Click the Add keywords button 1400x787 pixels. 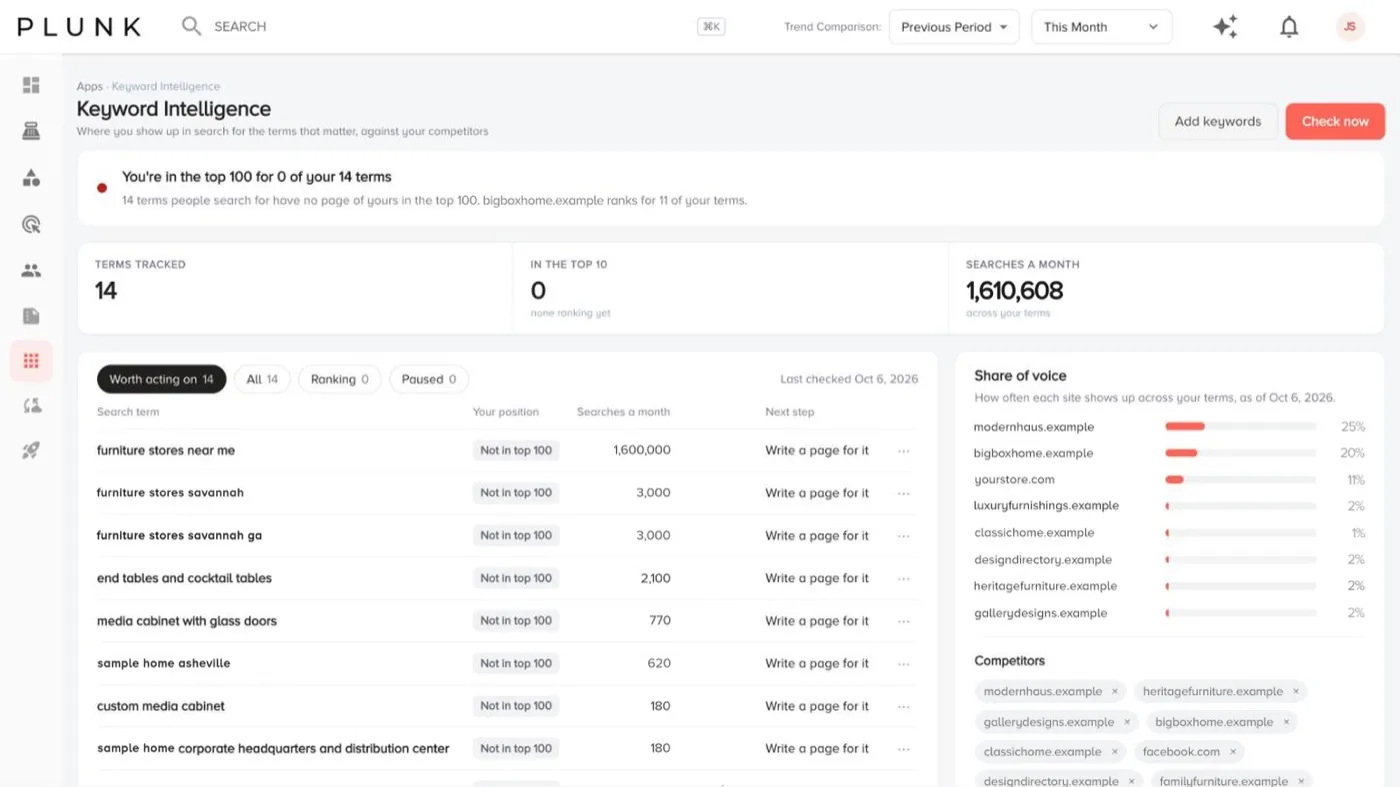(1218, 121)
